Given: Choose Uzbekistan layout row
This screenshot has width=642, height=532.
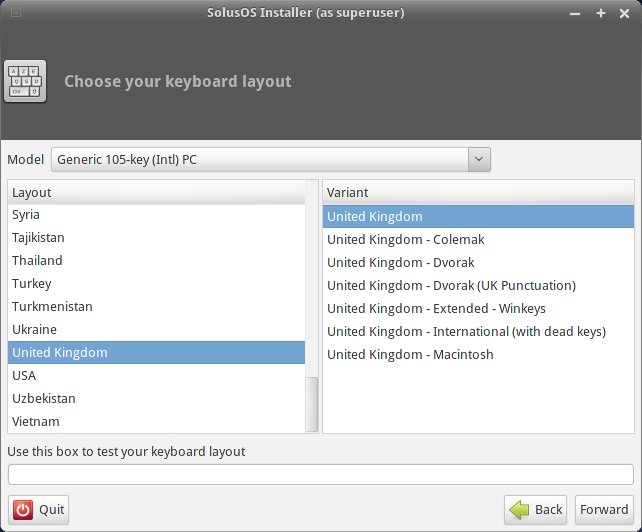Looking at the screenshot, I should pos(156,398).
